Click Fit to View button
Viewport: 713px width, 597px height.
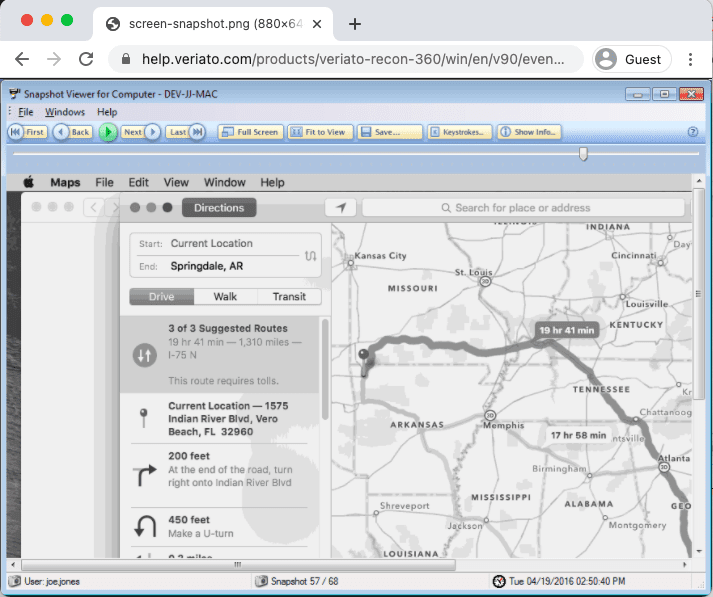click(320, 132)
